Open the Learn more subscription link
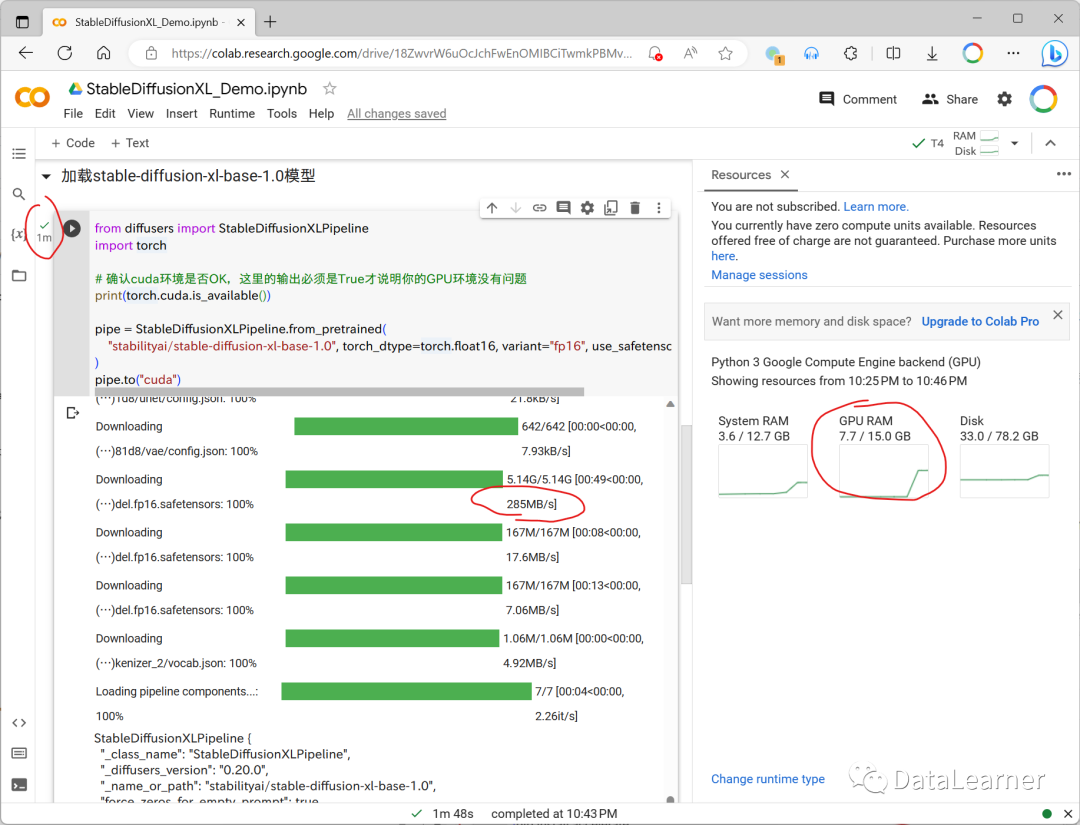The width and height of the screenshot is (1080, 825). [x=875, y=207]
